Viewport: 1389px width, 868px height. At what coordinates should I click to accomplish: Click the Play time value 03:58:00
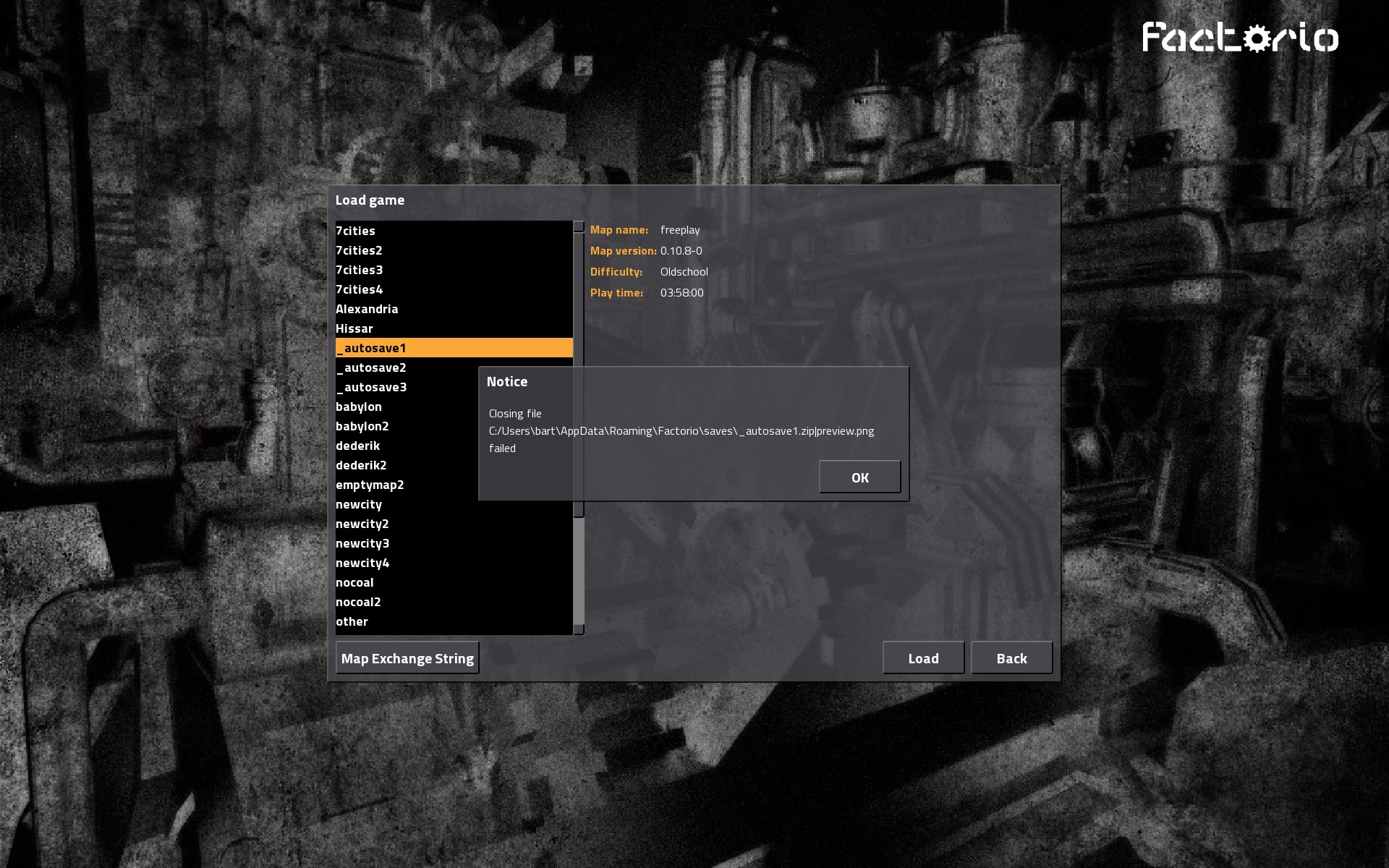click(681, 293)
